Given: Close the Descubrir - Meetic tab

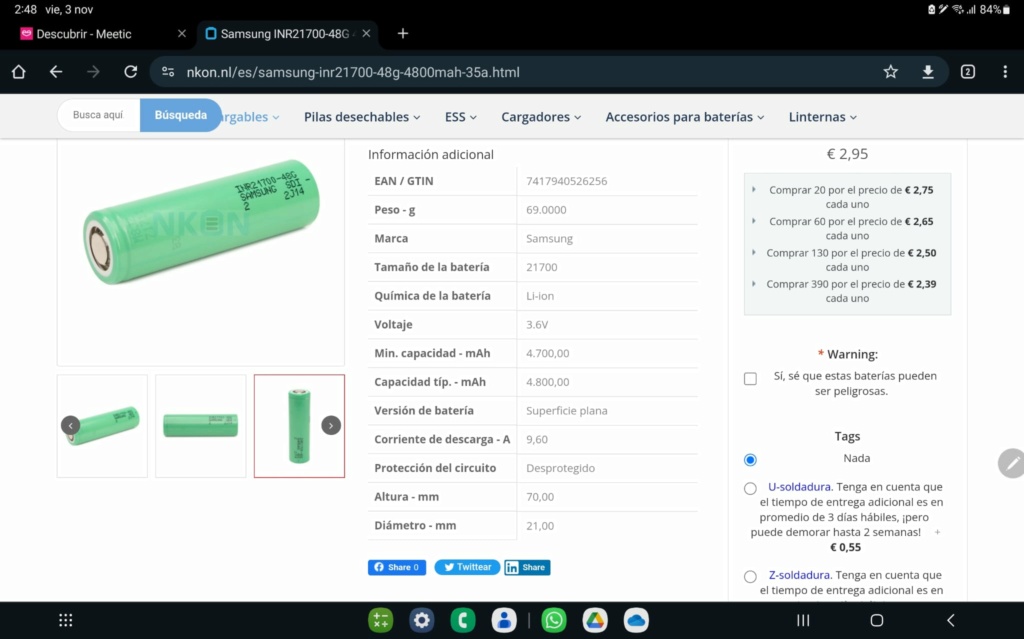Looking at the screenshot, I should (182, 33).
